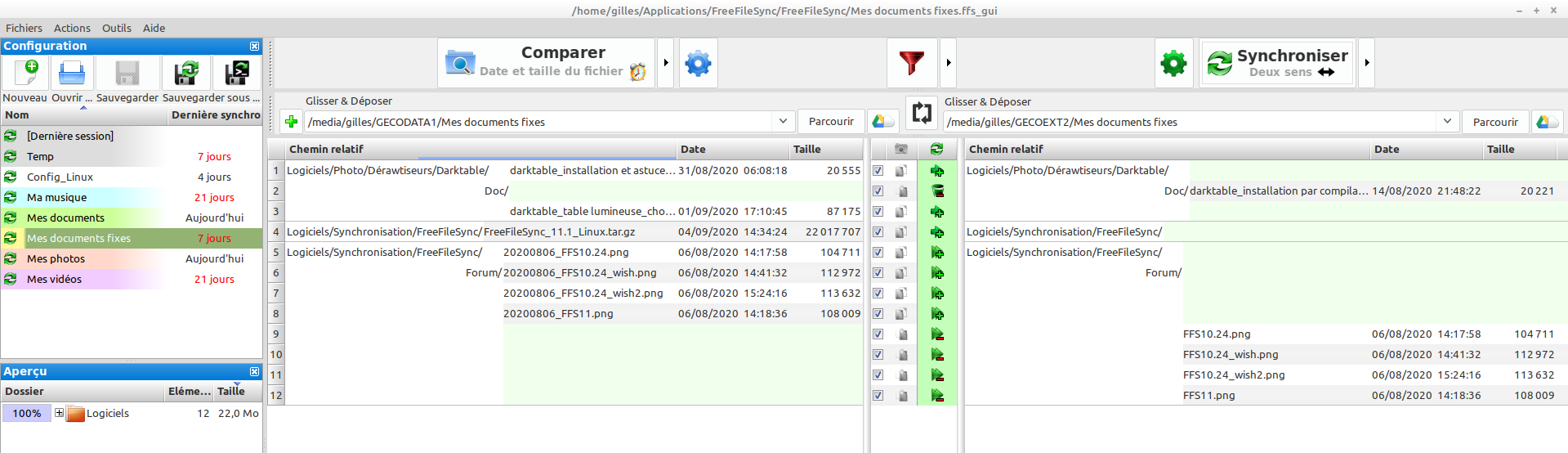1568x453 pixels.
Task: Open a configuration file with Ouvrir icon
Action: point(72,73)
